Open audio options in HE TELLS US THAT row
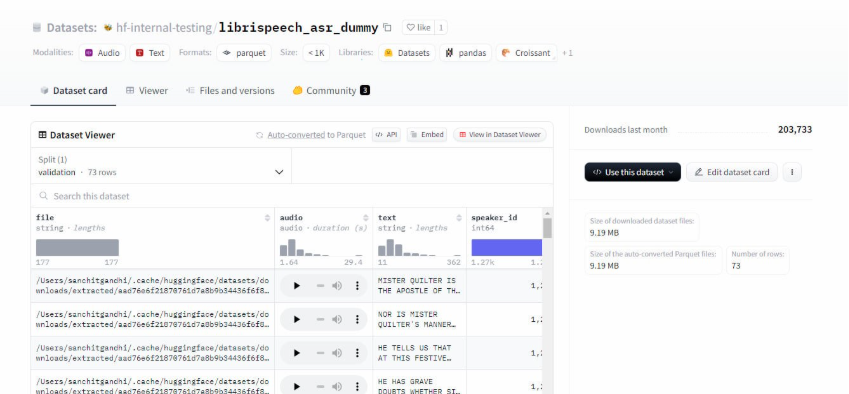 (357, 353)
